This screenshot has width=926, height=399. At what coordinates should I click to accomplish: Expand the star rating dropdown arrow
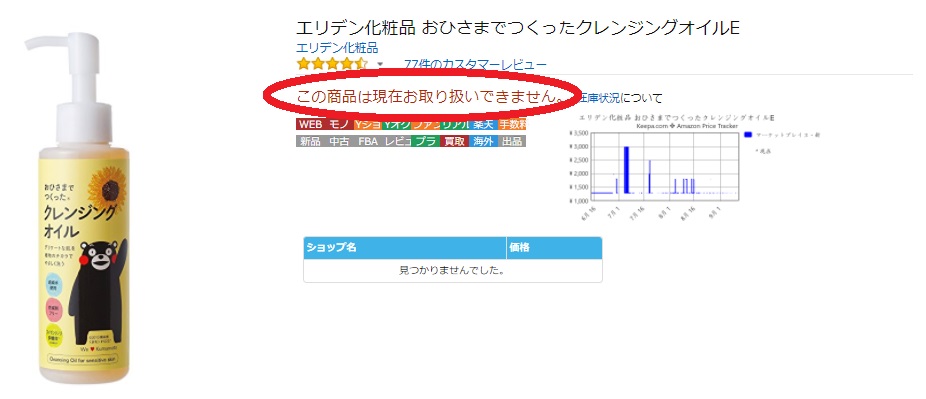pos(380,64)
